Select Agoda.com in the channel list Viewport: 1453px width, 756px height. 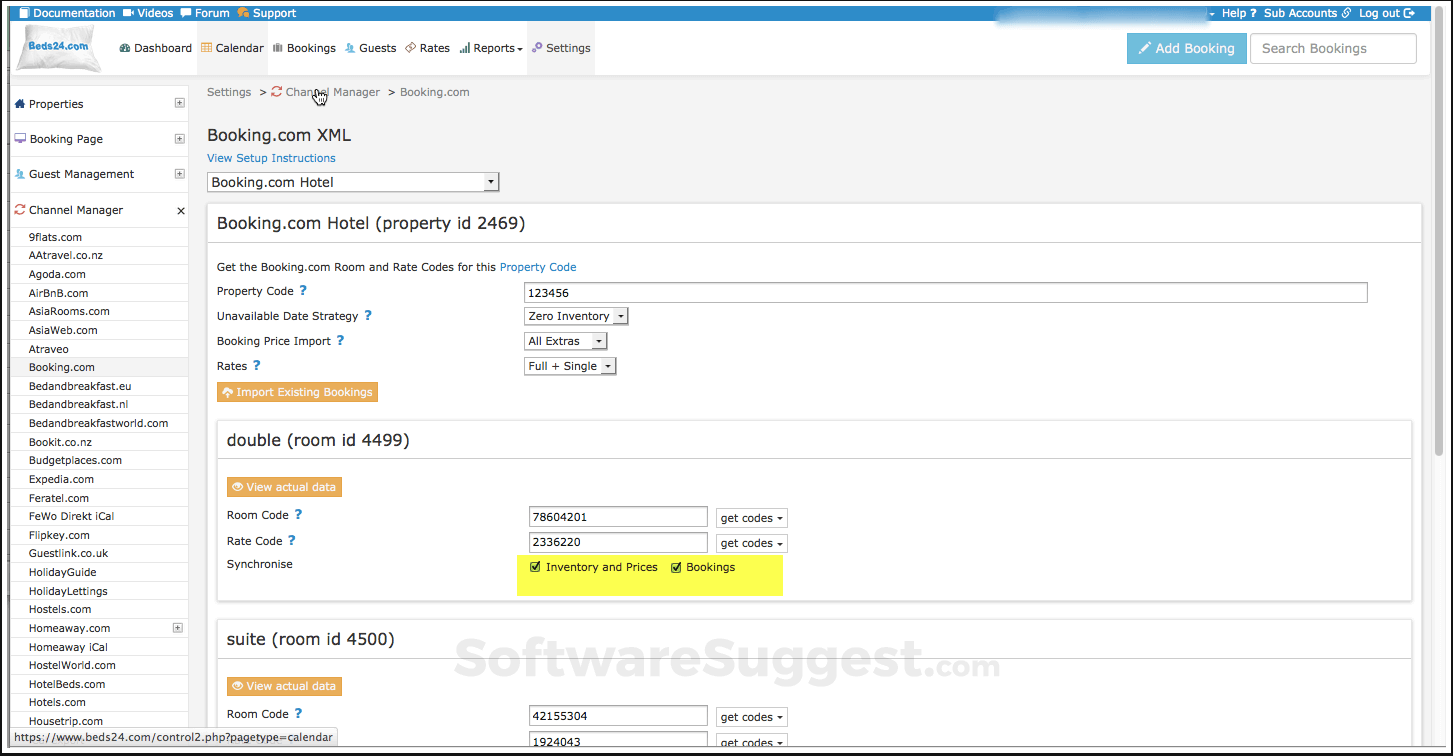[57, 274]
